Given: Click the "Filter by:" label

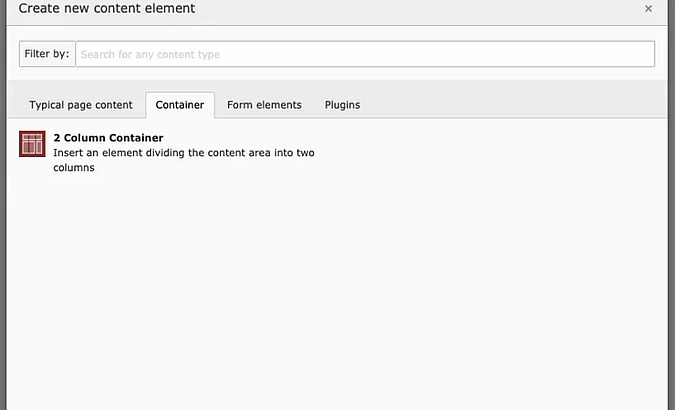Looking at the screenshot, I should tap(47, 54).
